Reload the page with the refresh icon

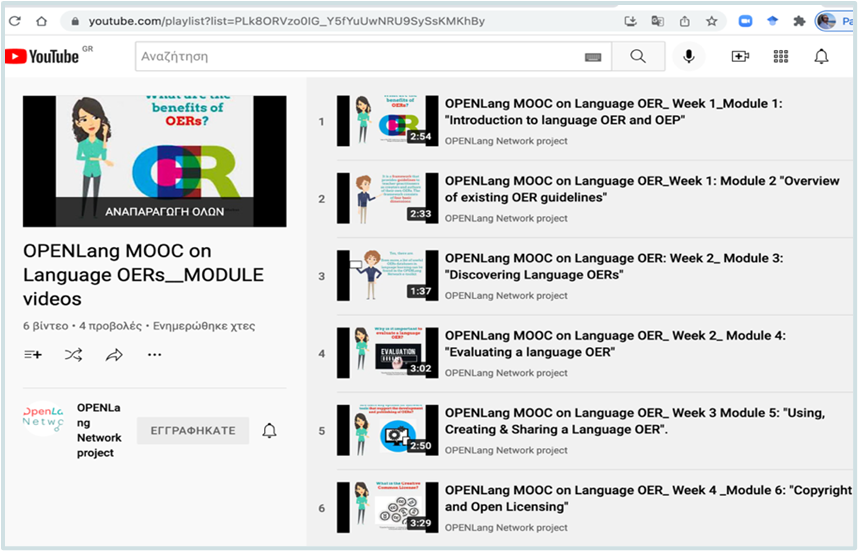[15, 21]
